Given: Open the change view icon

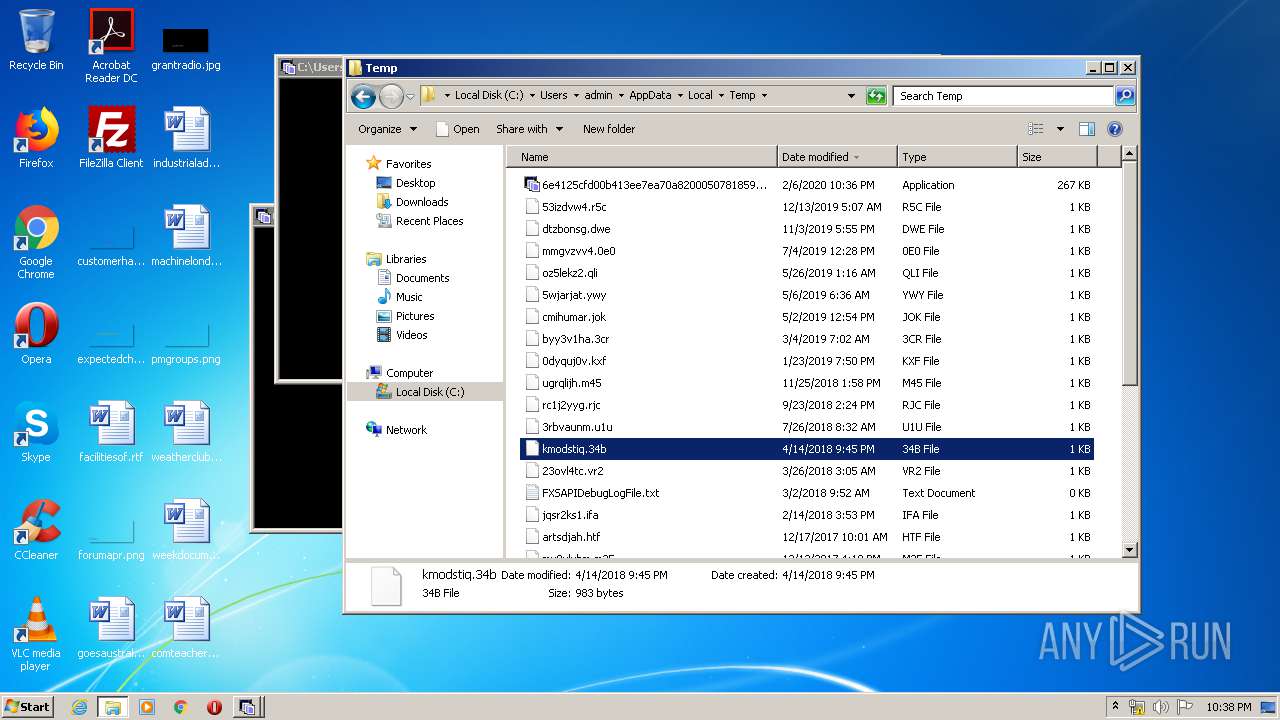Looking at the screenshot, I should coord(1036,129).
